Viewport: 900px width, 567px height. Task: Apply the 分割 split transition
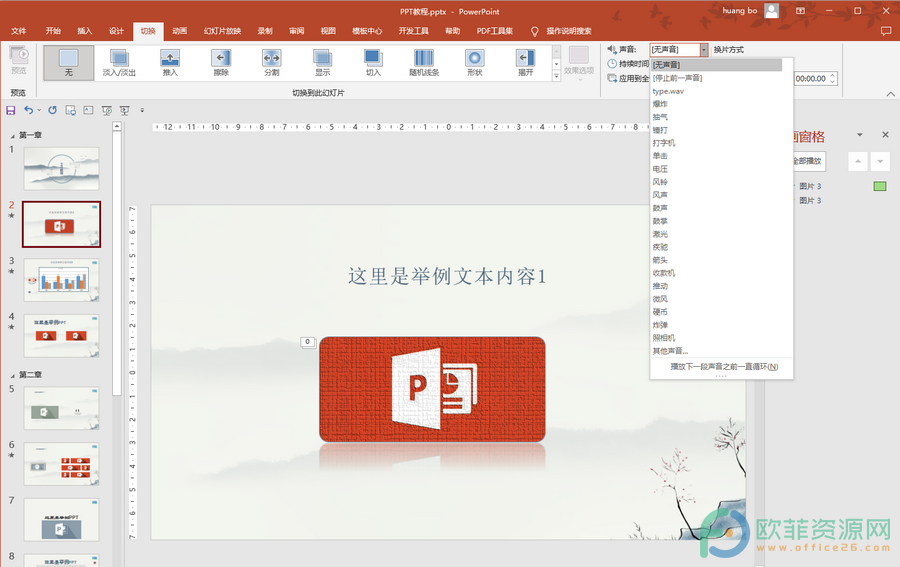pyautogui.click(x=271, y=63)
